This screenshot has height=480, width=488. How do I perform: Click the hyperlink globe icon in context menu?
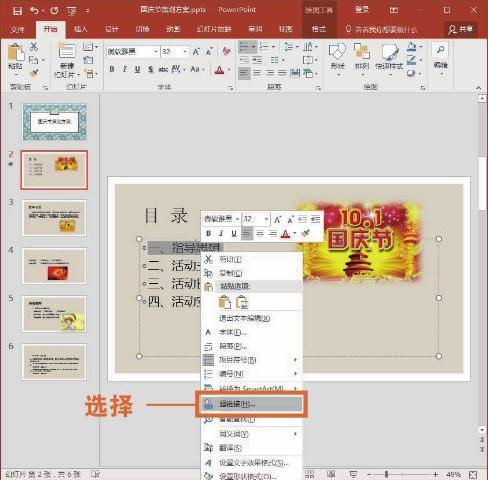208,404
